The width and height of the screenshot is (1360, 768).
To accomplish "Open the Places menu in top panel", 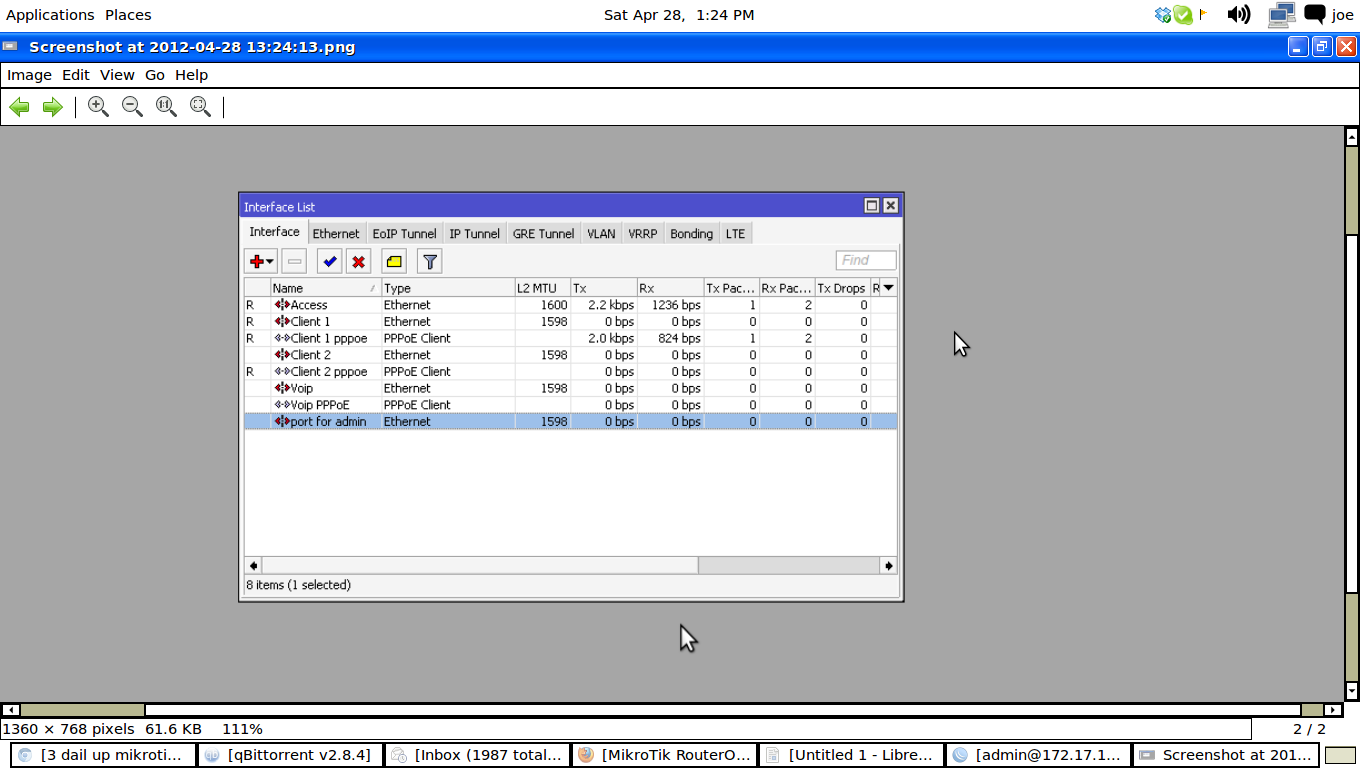I will (128, 15).
